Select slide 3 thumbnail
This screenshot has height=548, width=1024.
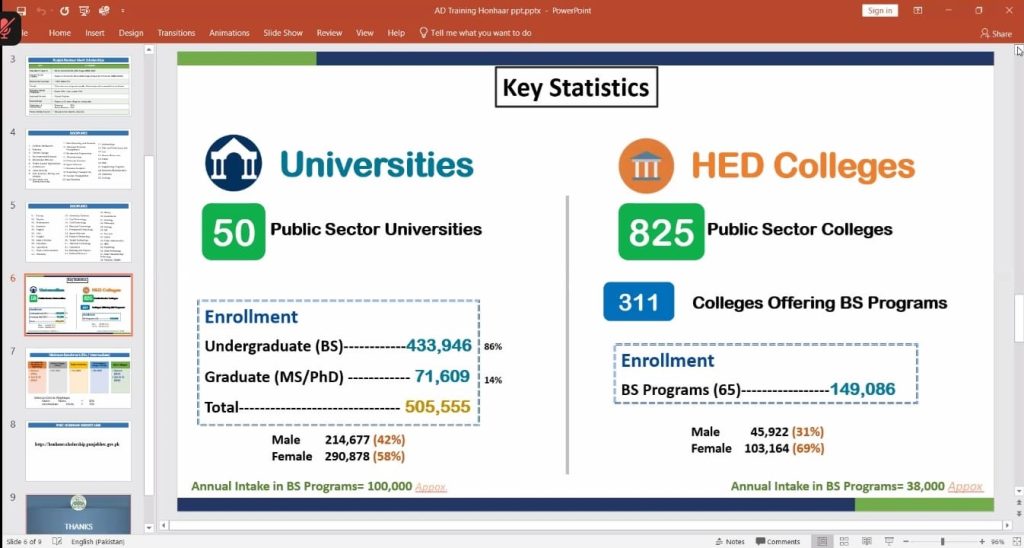[78, 86]
